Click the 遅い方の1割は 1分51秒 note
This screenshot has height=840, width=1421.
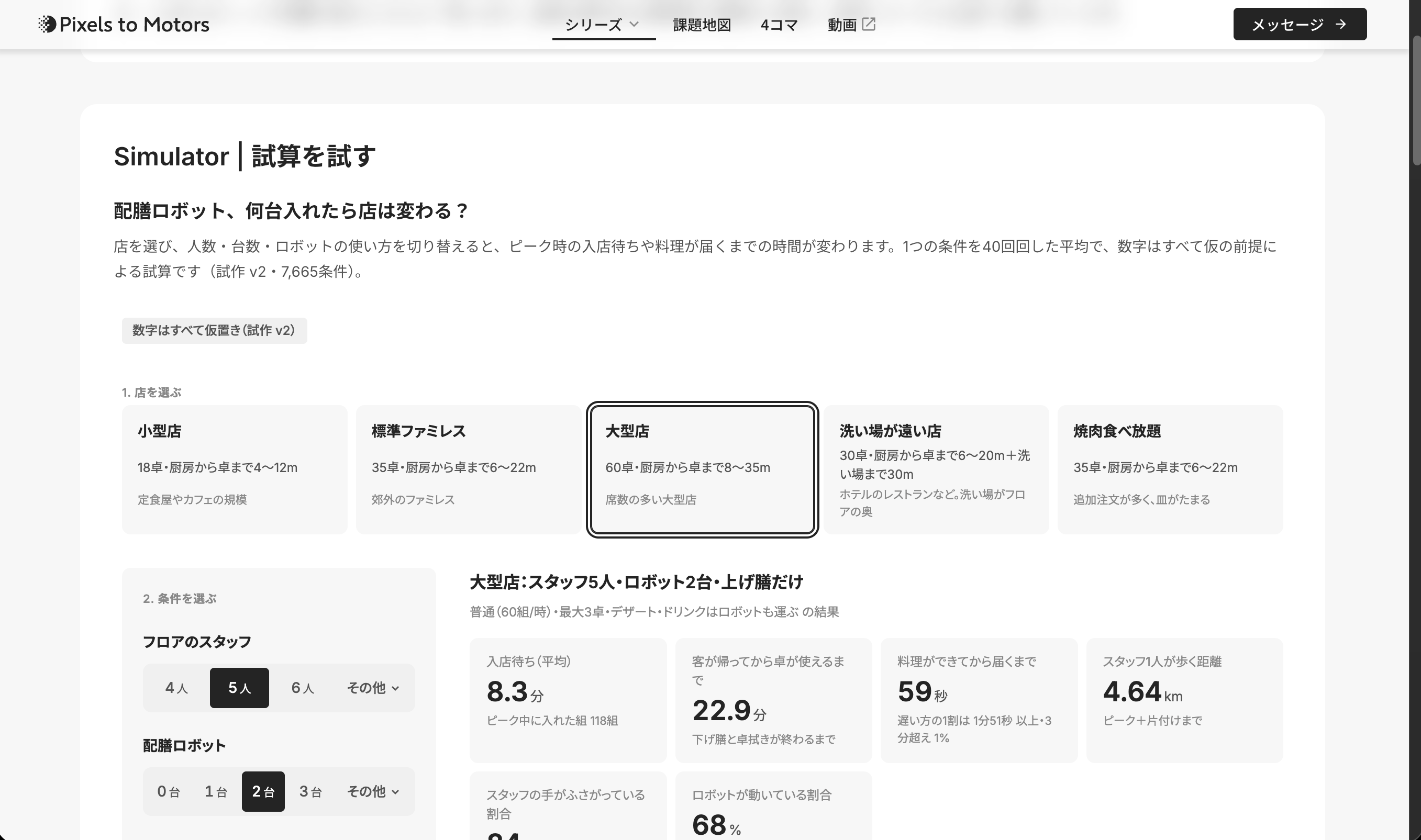click(x=974, y=729)
